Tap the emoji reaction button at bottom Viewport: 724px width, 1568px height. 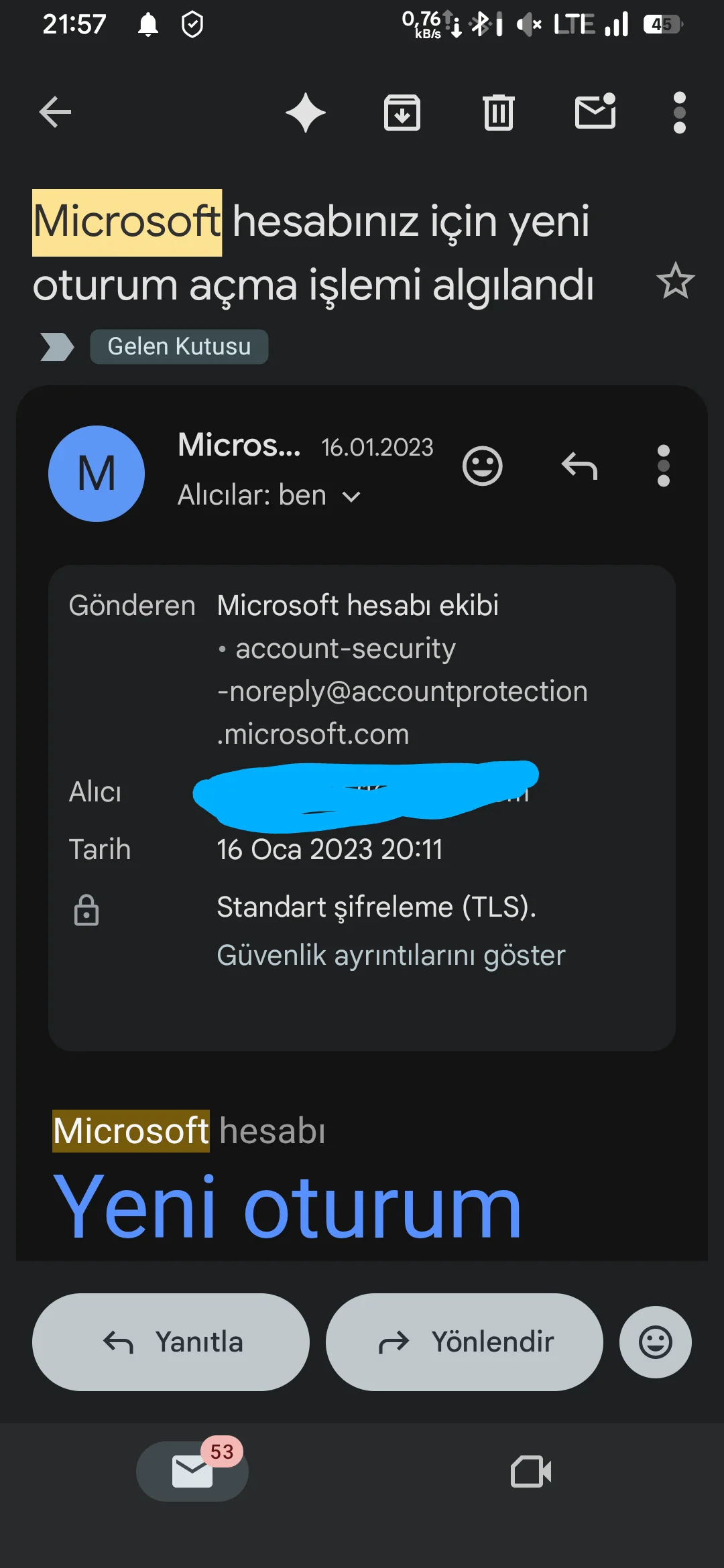click(655, 1342)
